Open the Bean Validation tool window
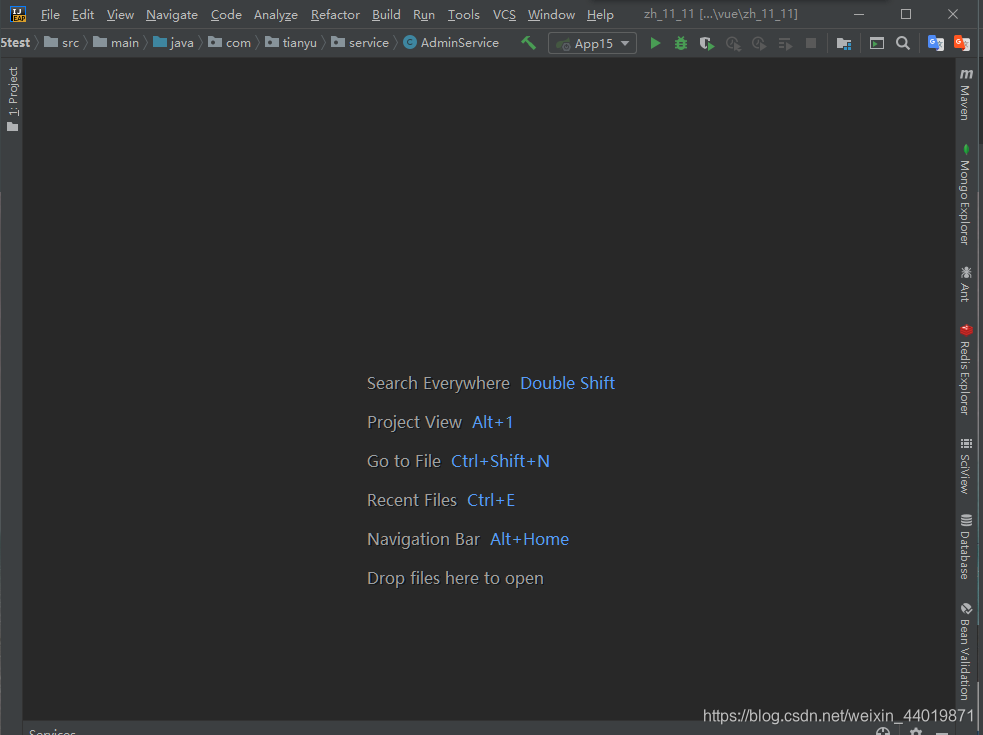 tap(965, 652)
